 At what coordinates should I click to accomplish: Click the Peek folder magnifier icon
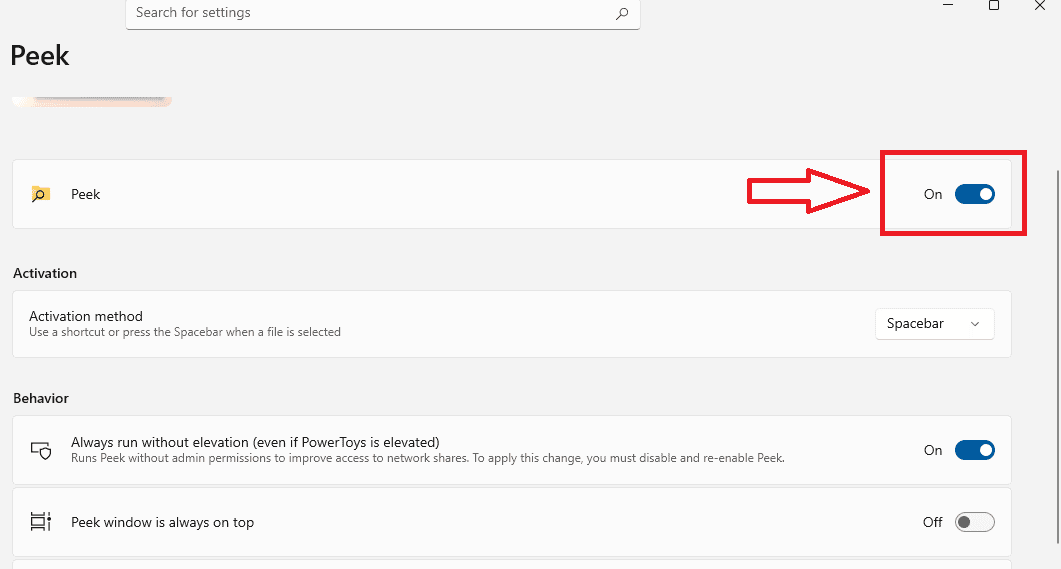[x=41, y=195]
